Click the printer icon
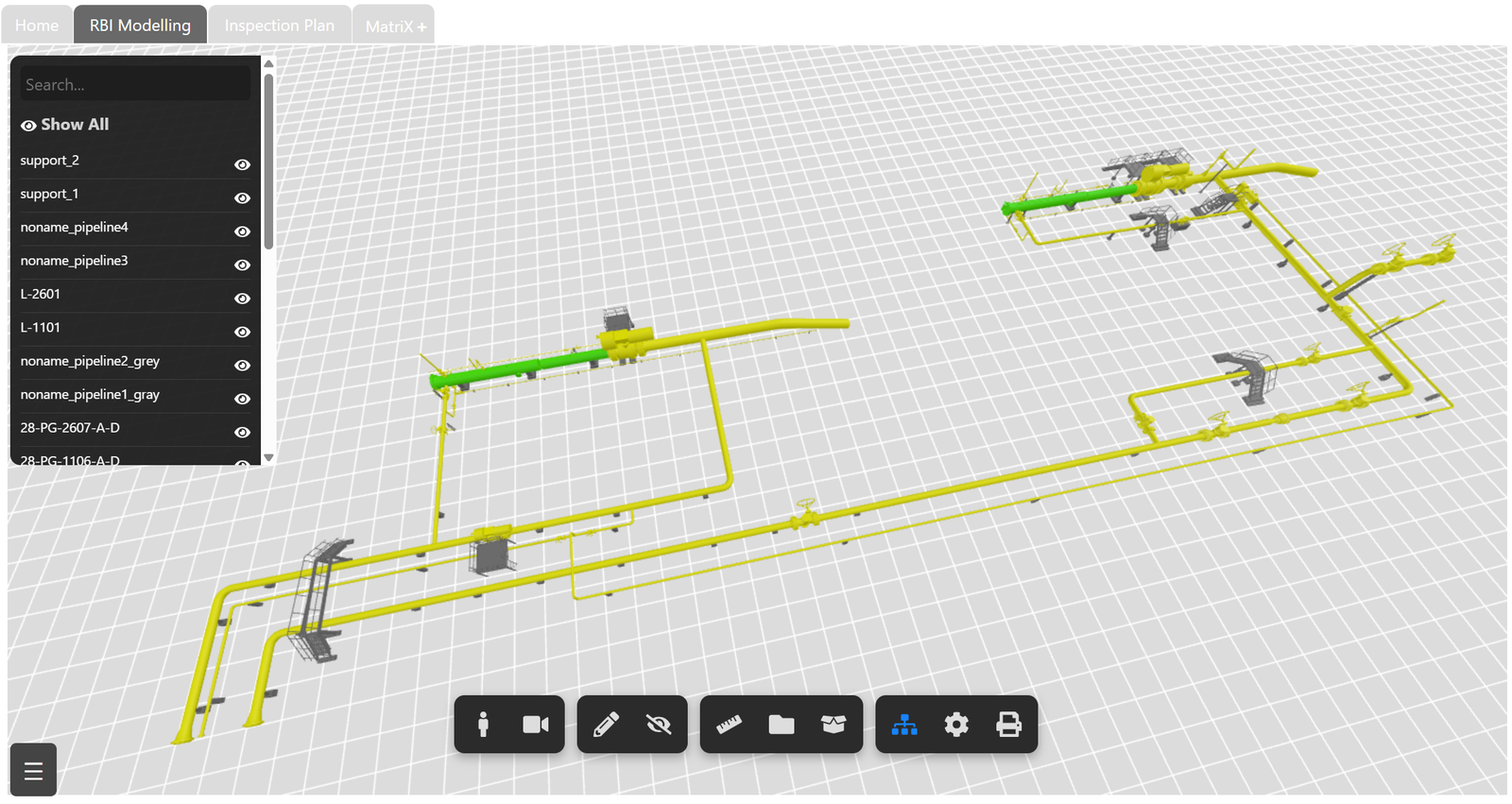The width and height of the screenshot is (1512, 804). pyautogui.click(x=1009, y=725)
